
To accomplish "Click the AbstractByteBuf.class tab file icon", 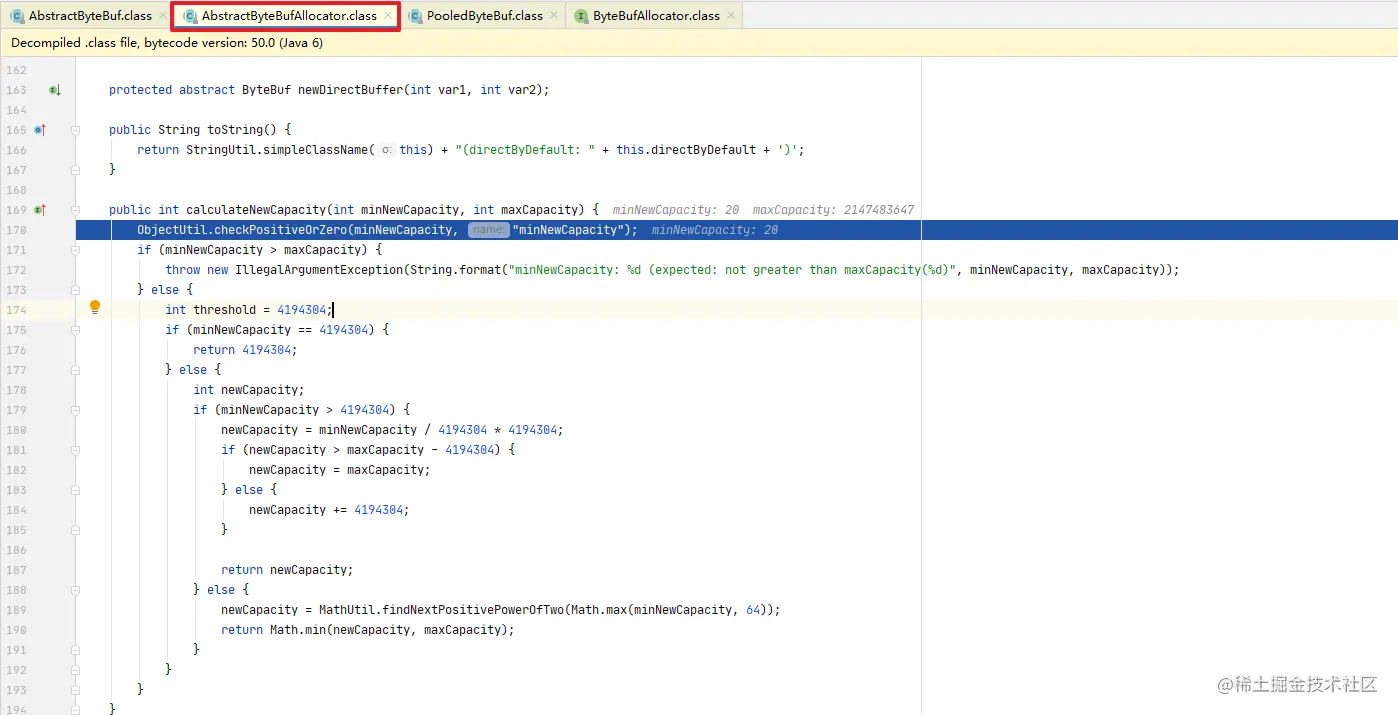I will 18,16.
